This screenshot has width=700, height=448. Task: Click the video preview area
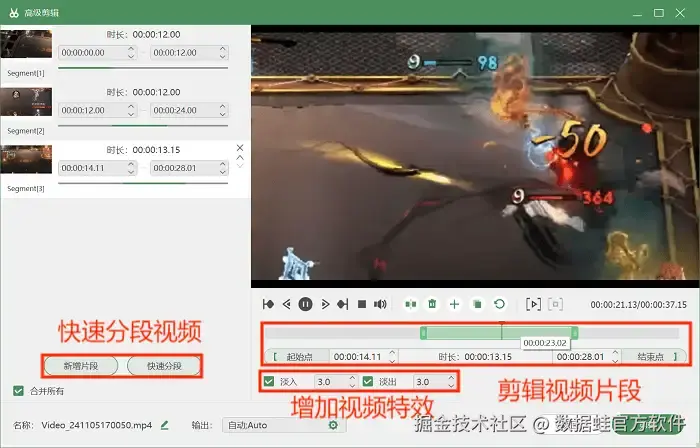475,156
